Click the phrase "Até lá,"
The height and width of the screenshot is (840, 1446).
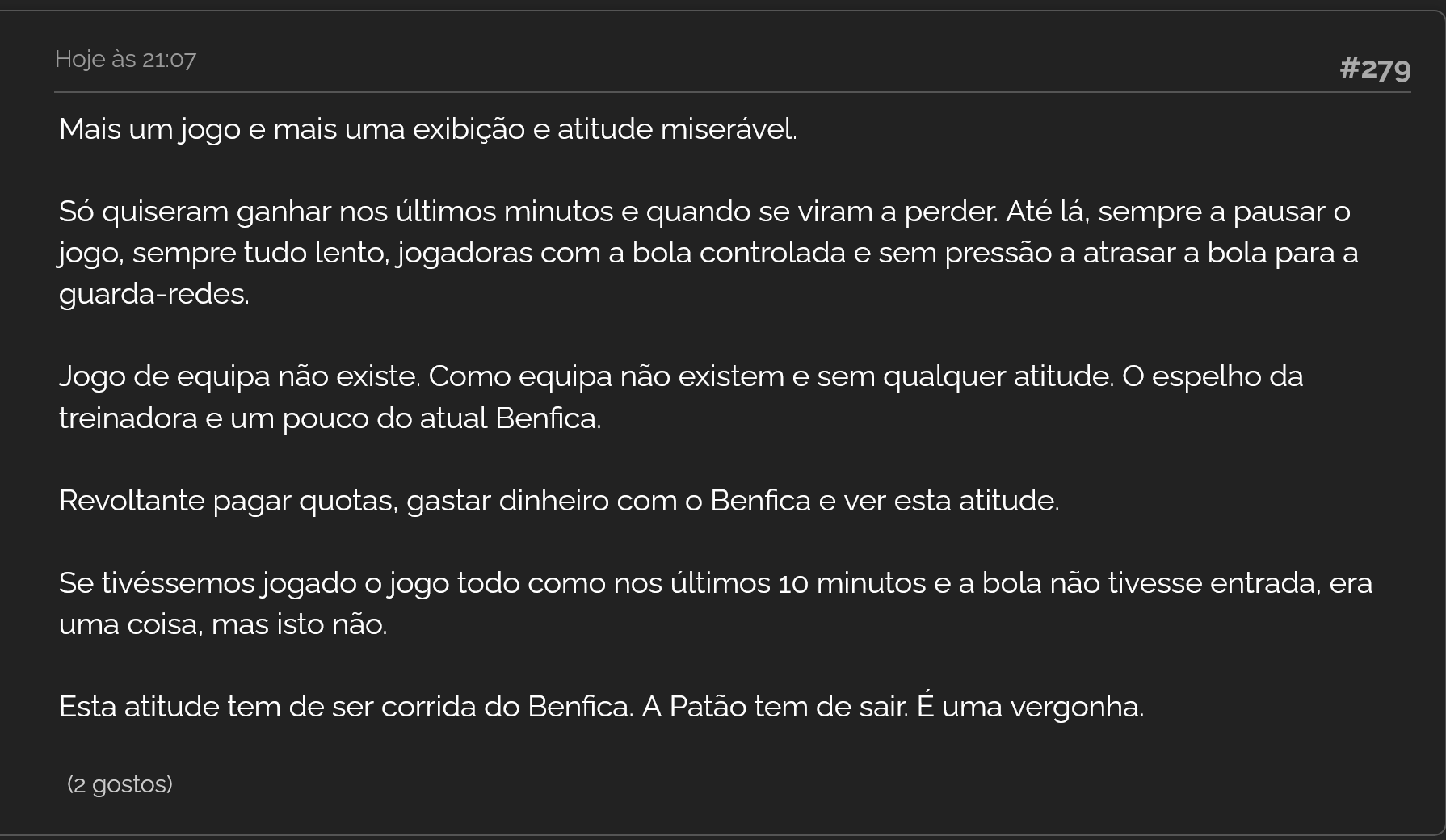tap(1048, 212)
